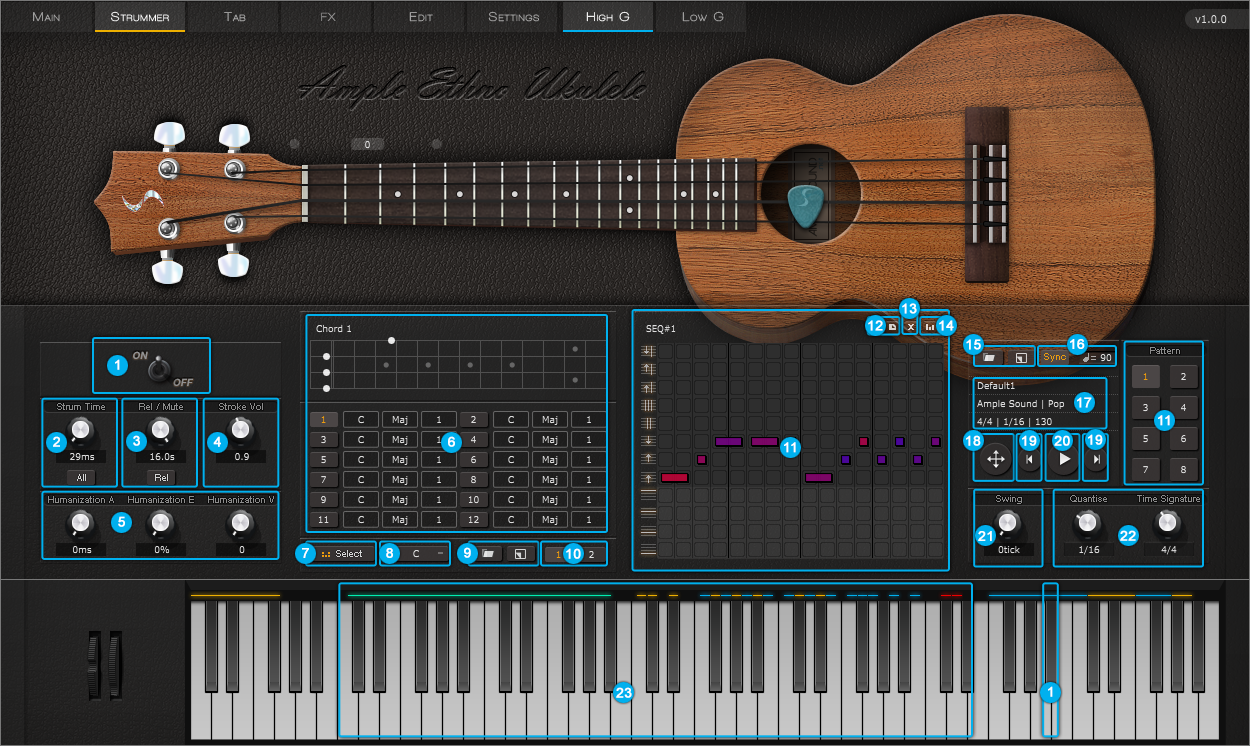The image size is (1250, 746).
Task: Choose Pattern 7 button
Action: 1145,469
